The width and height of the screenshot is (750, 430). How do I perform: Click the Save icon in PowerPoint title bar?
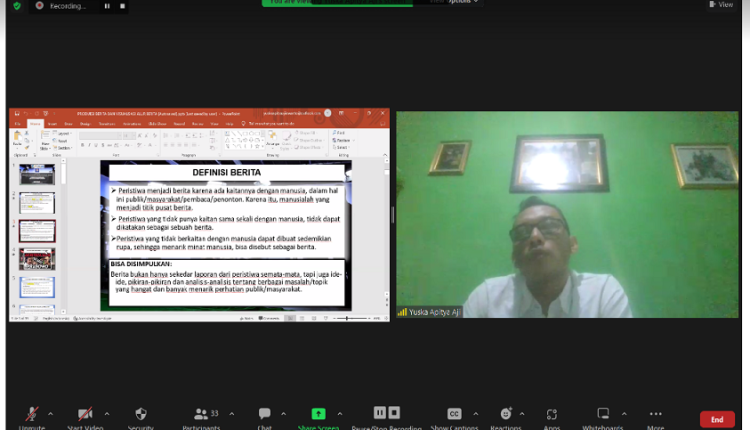point(17,113)
